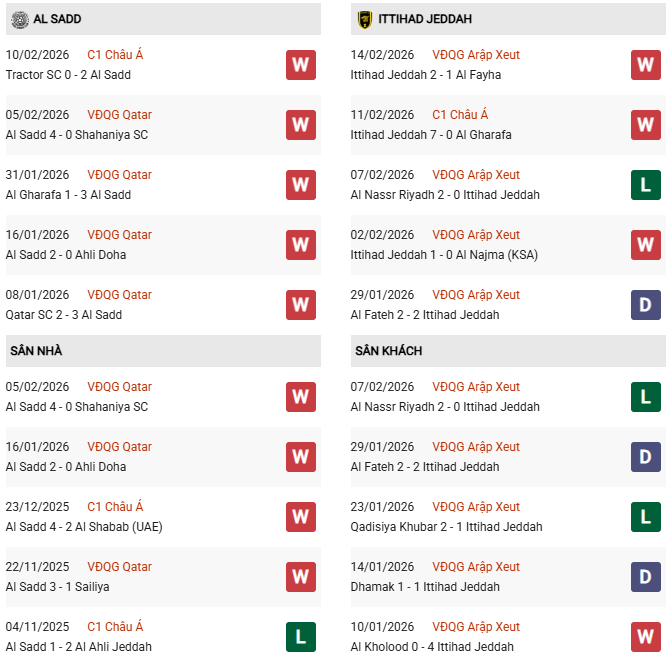This screenshot has width=666, height=660.
Task: Click the L badge for Al Nassr 07/02 form match
Action: click(645, 185)
